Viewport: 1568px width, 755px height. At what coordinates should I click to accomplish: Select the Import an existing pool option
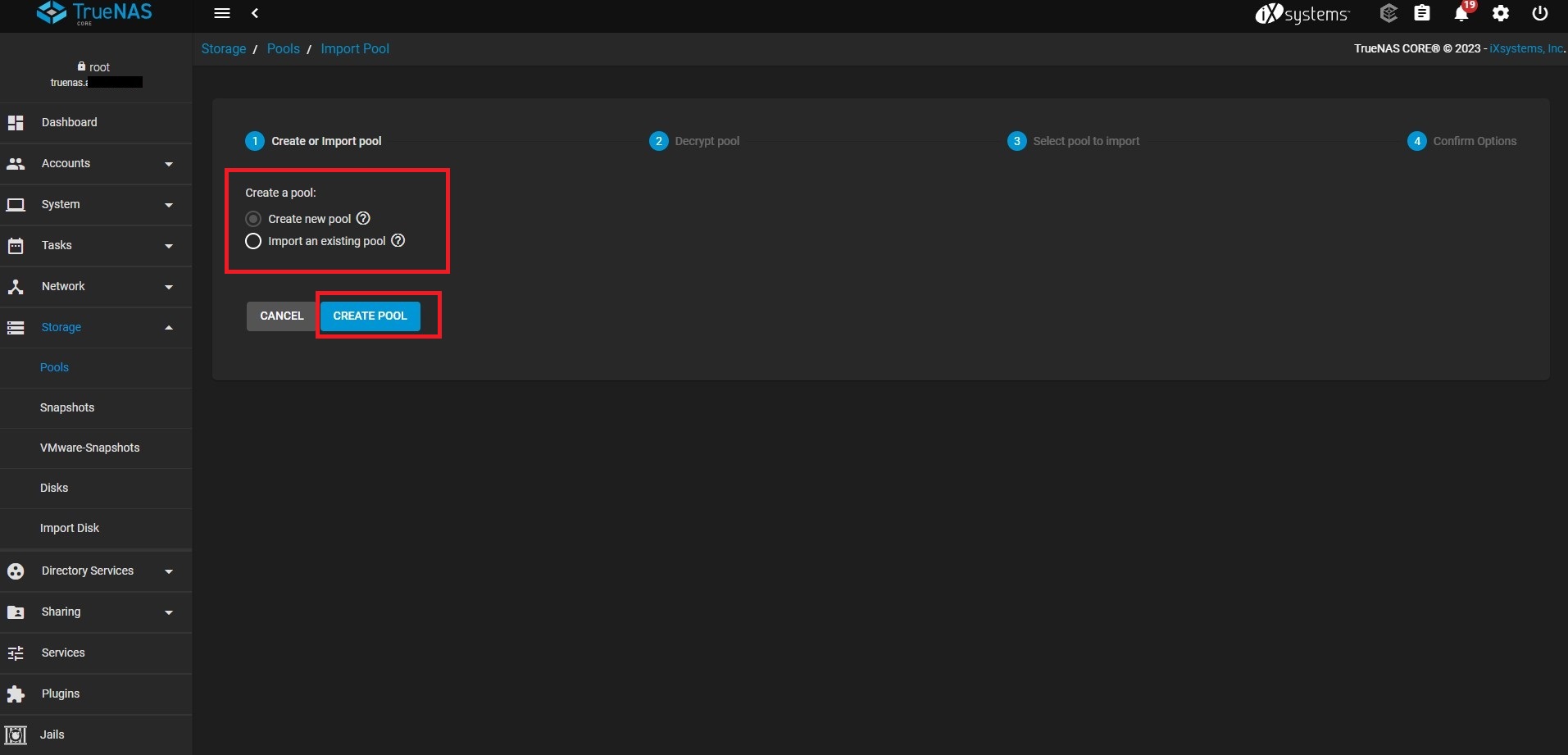click(252, 241)
